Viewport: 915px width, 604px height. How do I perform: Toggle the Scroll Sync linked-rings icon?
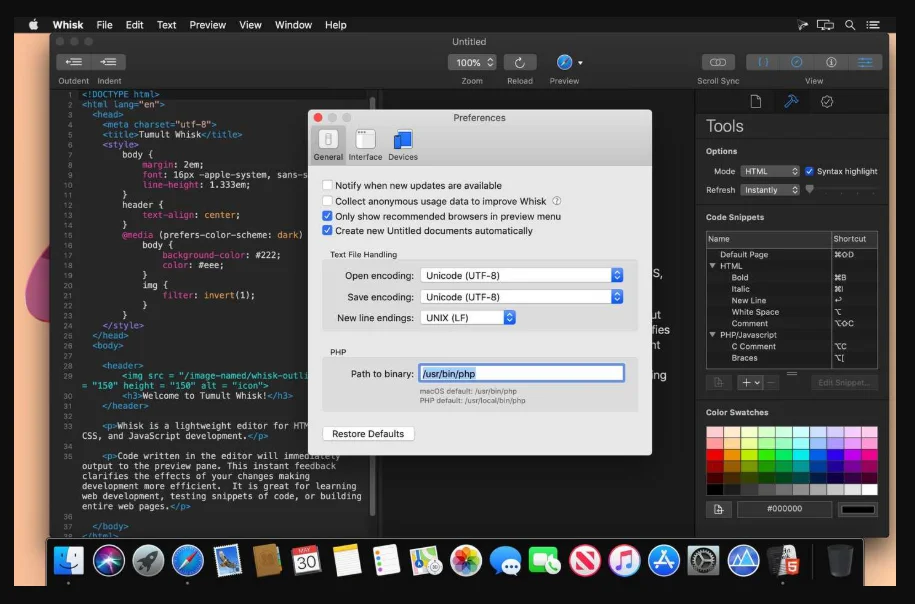pyautogui.click(x=718, y=62)
